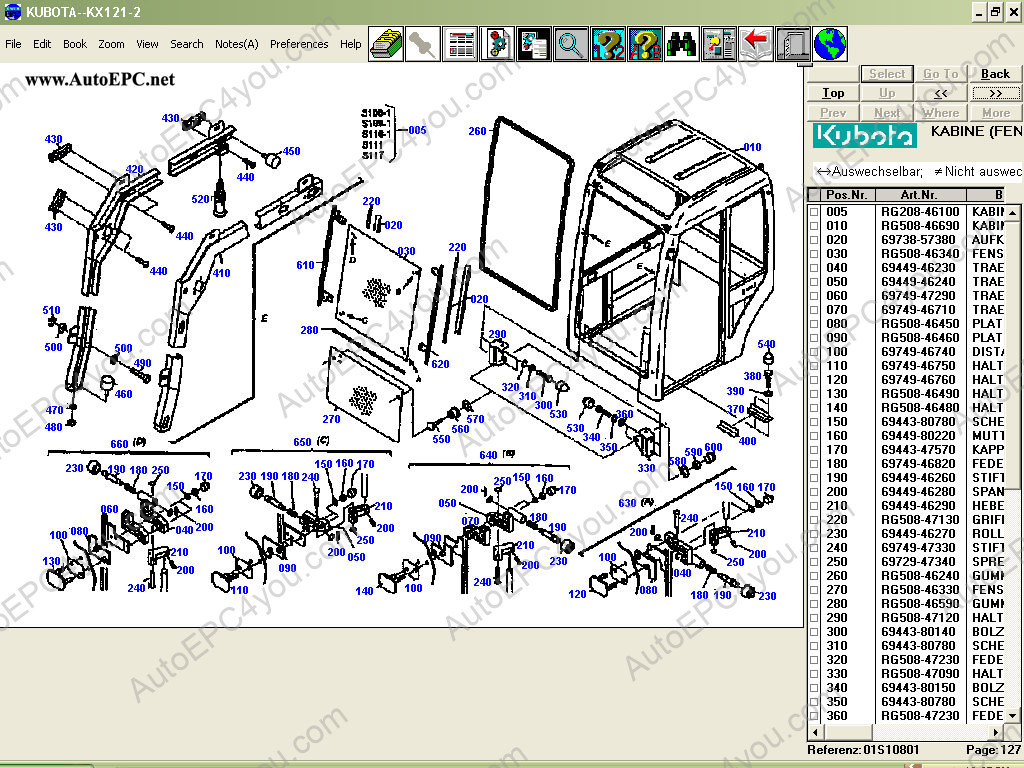This screenshot has height=768, width=1024.
Task: Open the Notes(A) menu
Action: [x=236, y=44]
